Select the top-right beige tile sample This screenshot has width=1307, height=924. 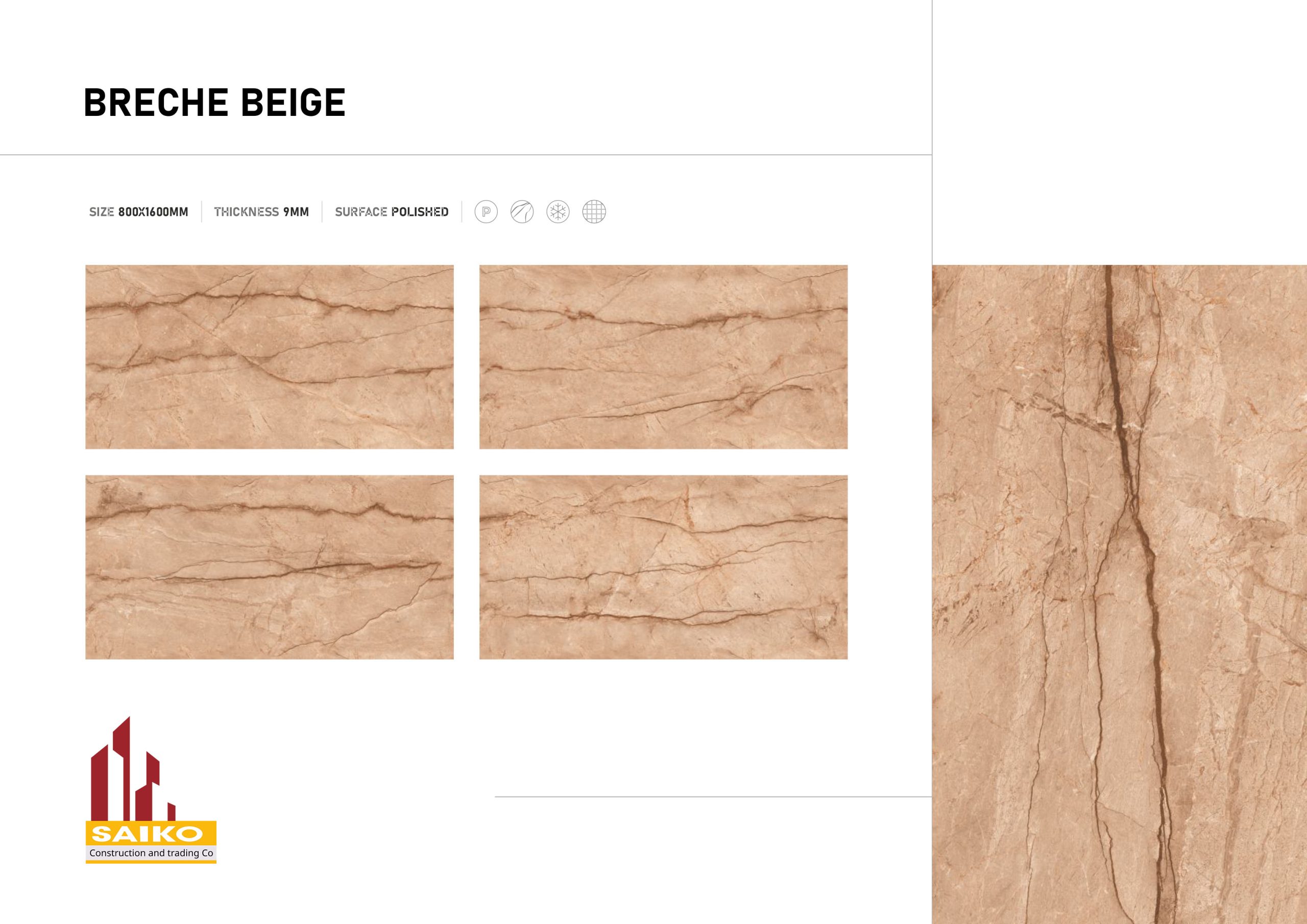click(663, 357)
